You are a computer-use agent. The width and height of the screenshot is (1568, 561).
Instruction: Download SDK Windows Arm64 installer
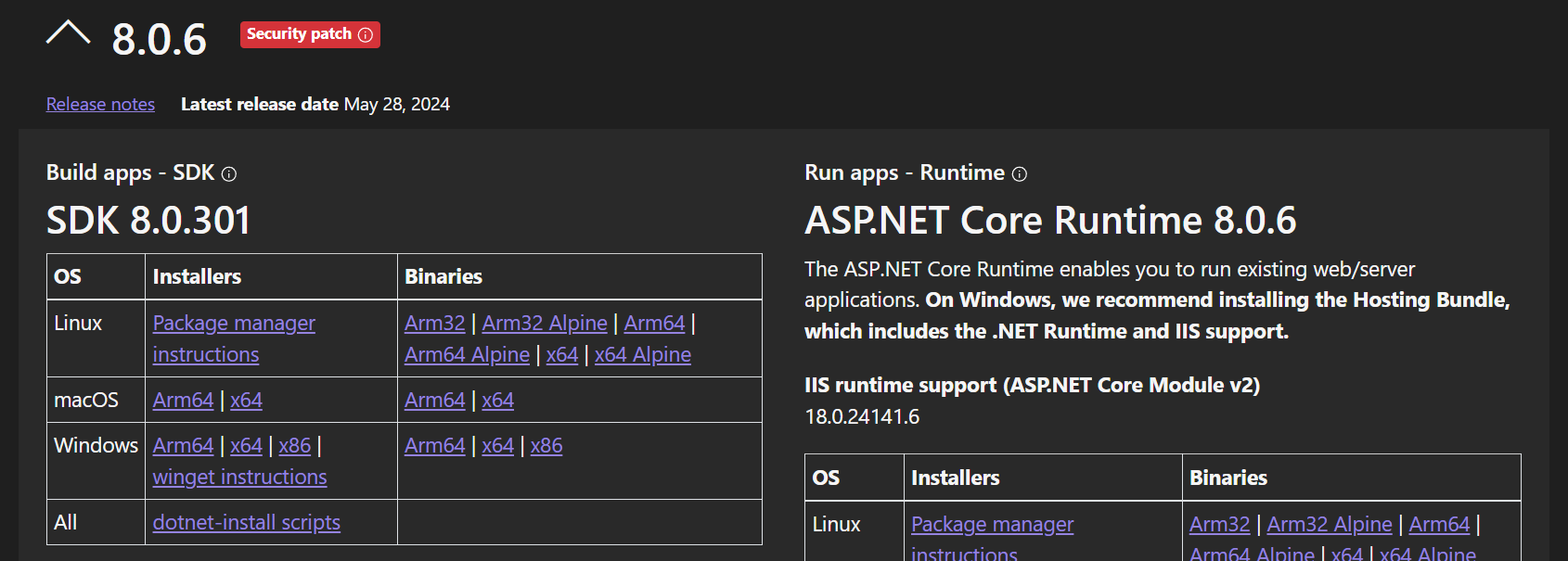183,445
